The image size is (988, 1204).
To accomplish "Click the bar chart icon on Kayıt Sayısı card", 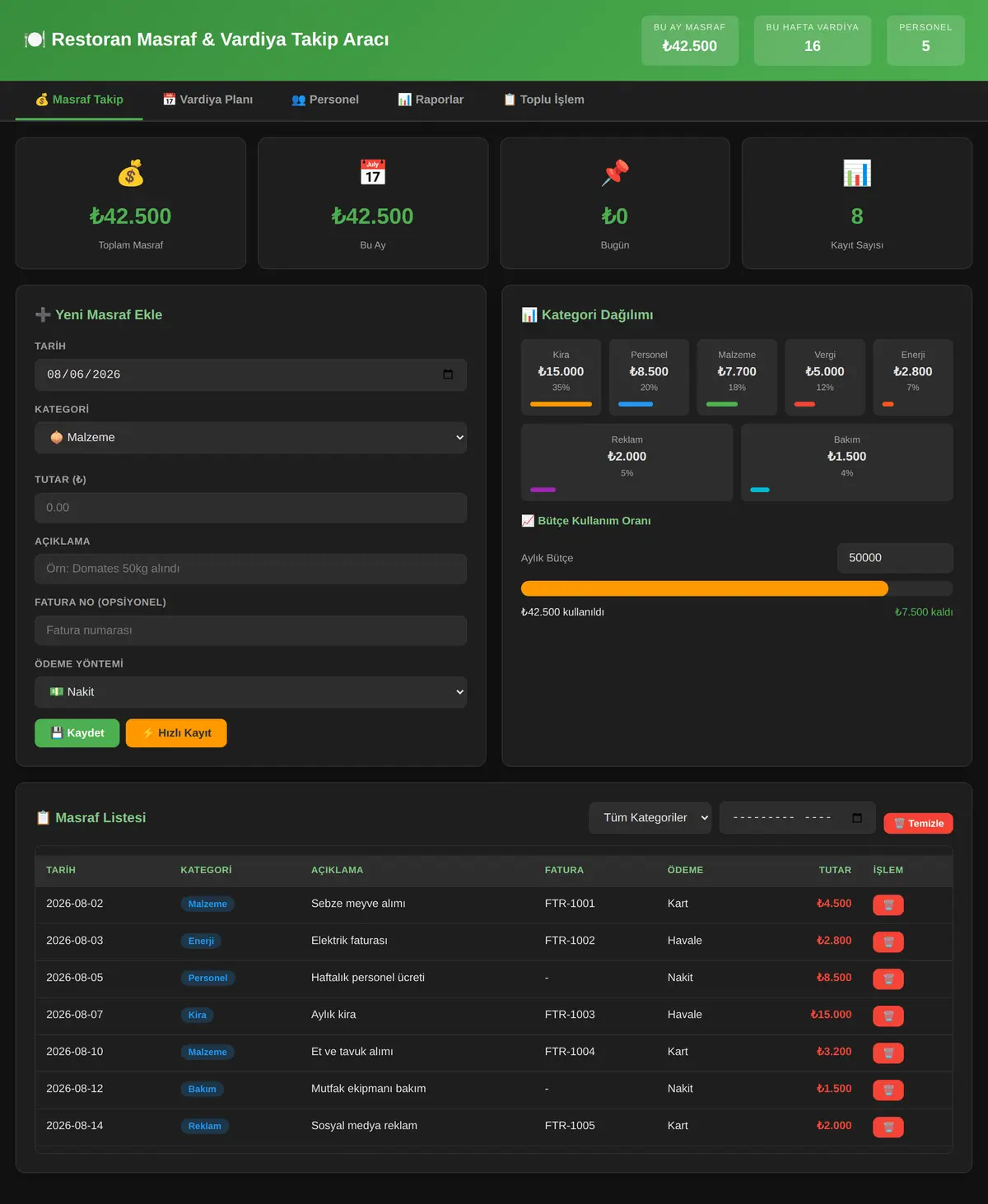I will [857, 173].
